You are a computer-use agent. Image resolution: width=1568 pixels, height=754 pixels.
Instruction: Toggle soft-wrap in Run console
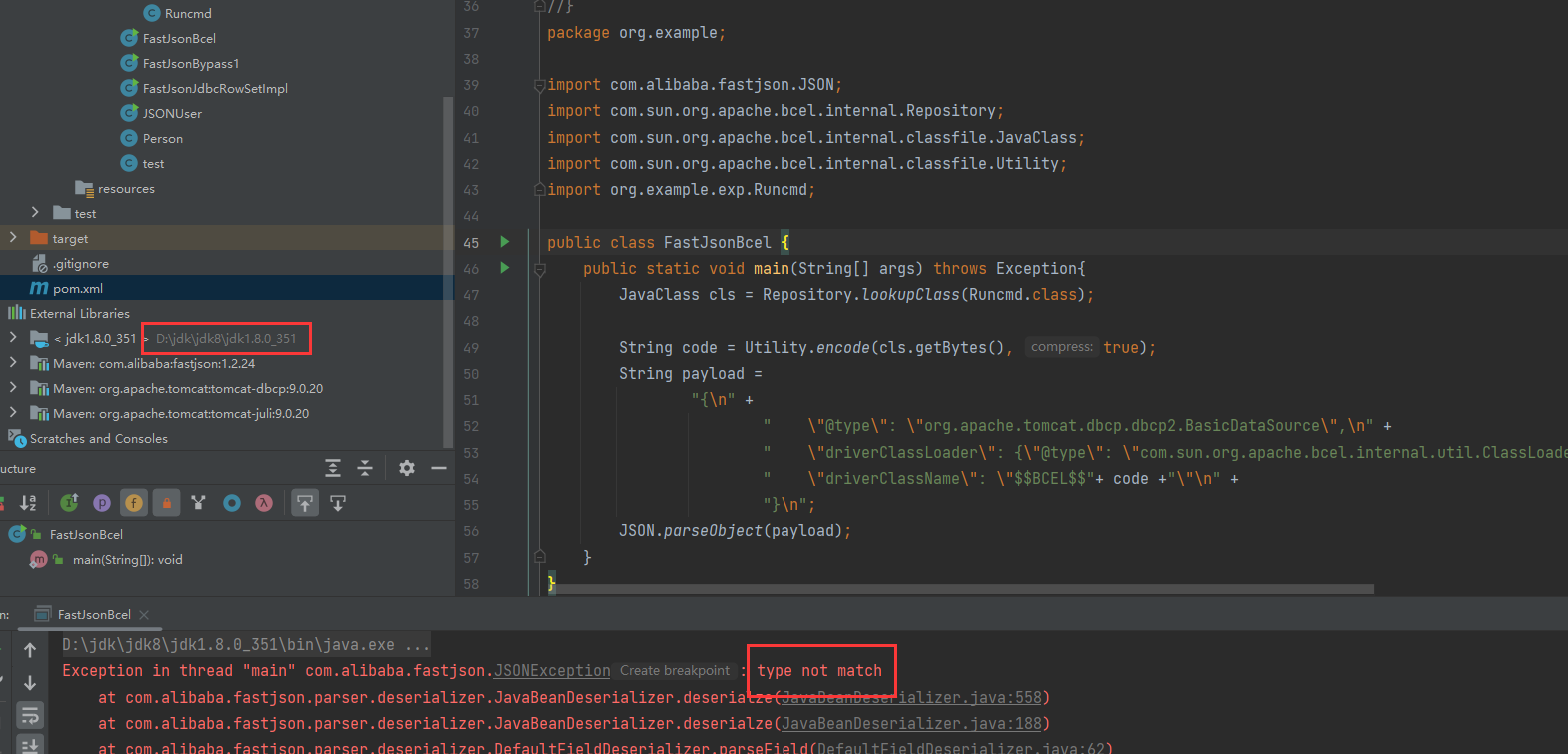point(30,715)
